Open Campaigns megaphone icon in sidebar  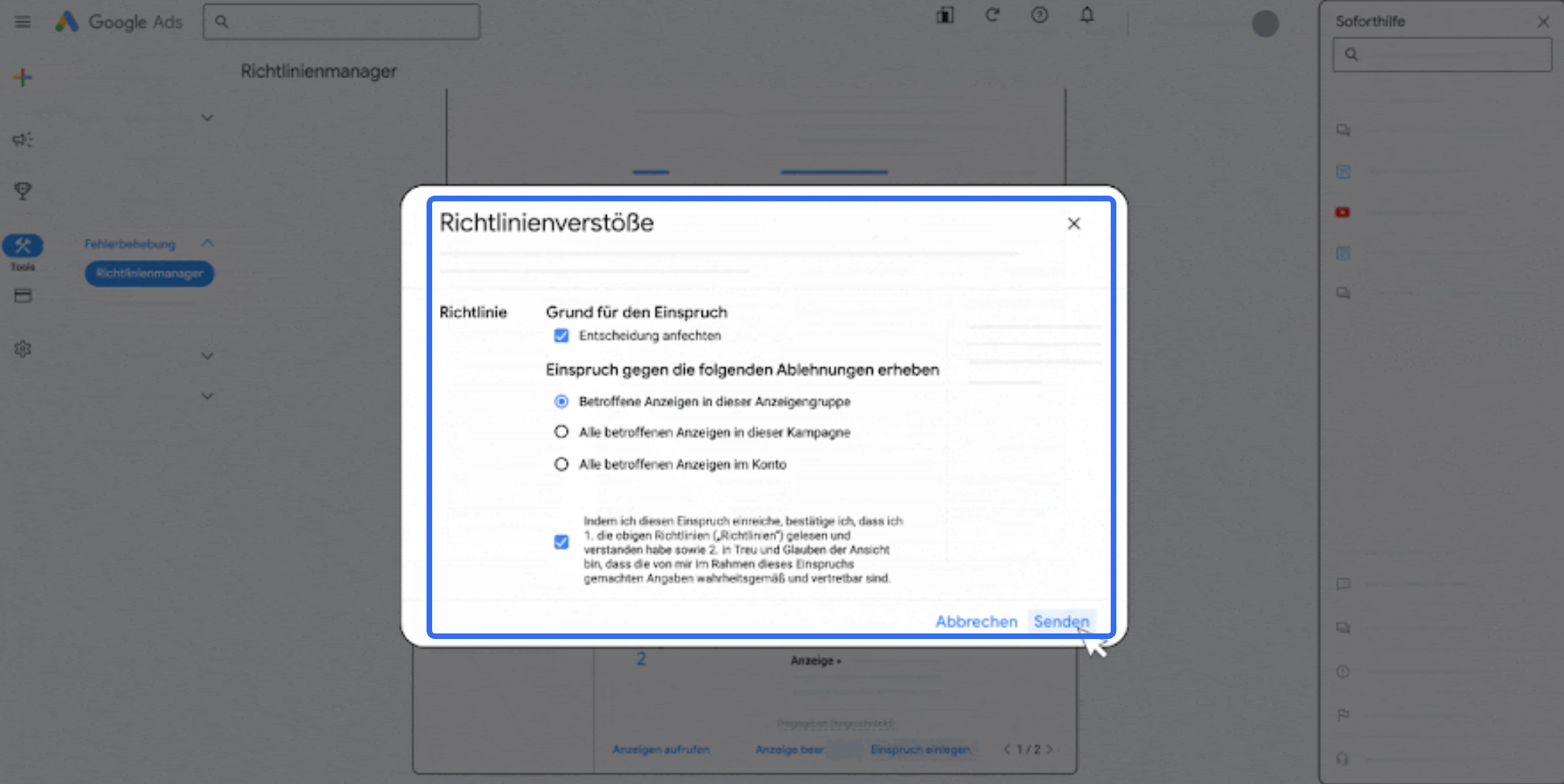(x=23, y=139)
